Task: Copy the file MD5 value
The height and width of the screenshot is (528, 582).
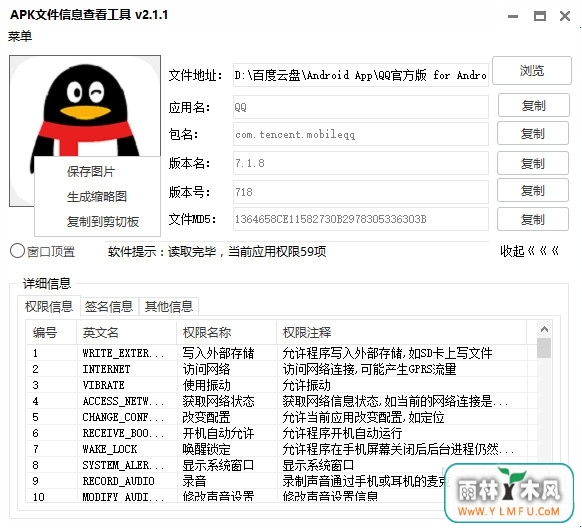Action: pos(533,219)
